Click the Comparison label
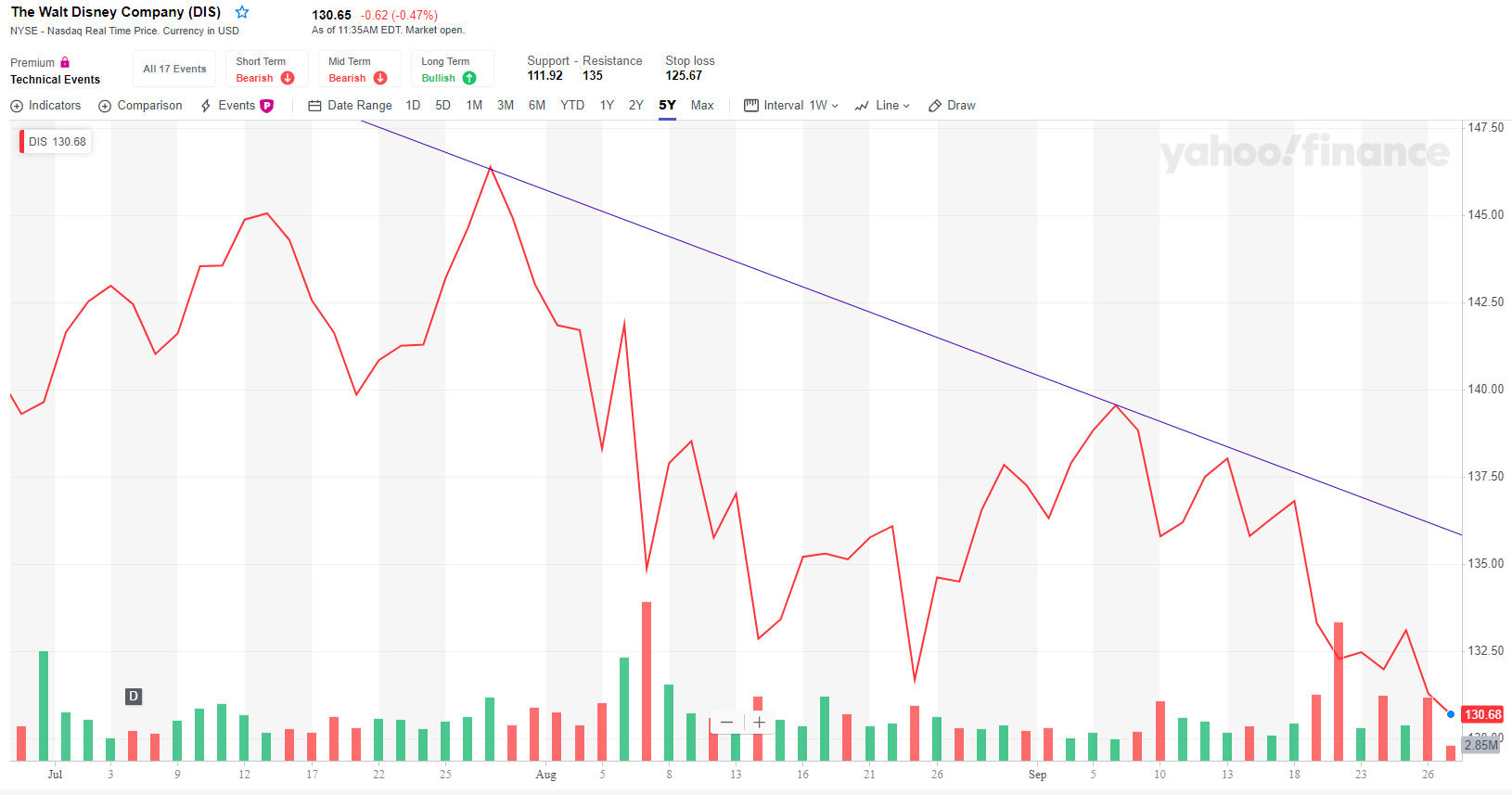The height and width of the screenshot is (795, 1512). 149,106
